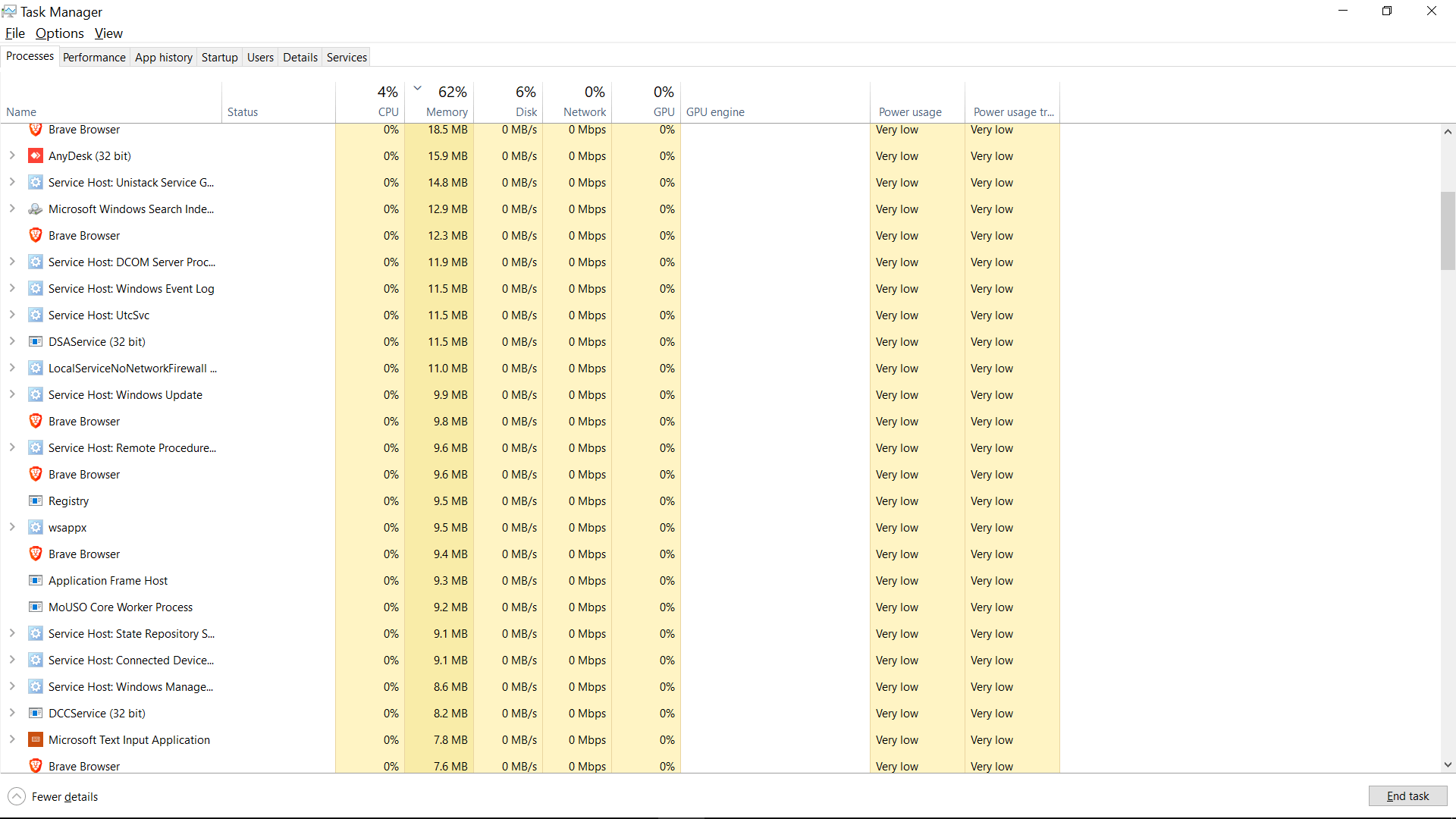Image resolution: width=1456 pixels, height=819 pixels.
Task: Expand the AnyDesk (32 bit) process group
Action: point(12,155)
